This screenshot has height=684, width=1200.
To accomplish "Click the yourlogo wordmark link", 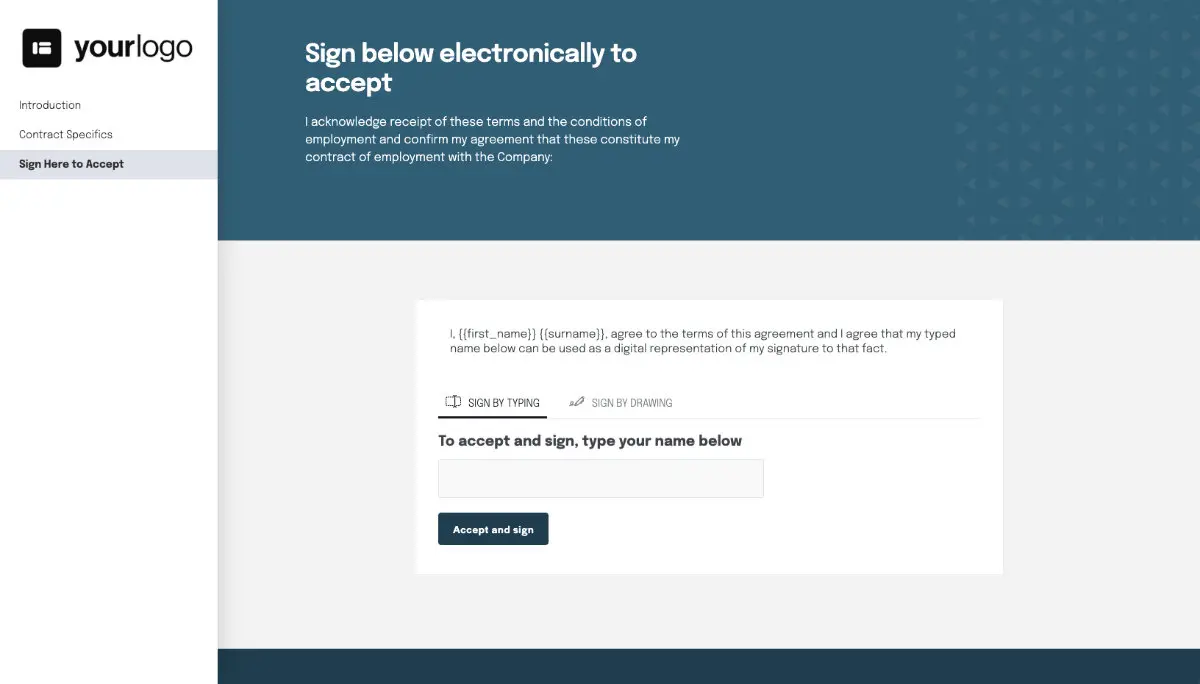I will click(x=132, y=46).
